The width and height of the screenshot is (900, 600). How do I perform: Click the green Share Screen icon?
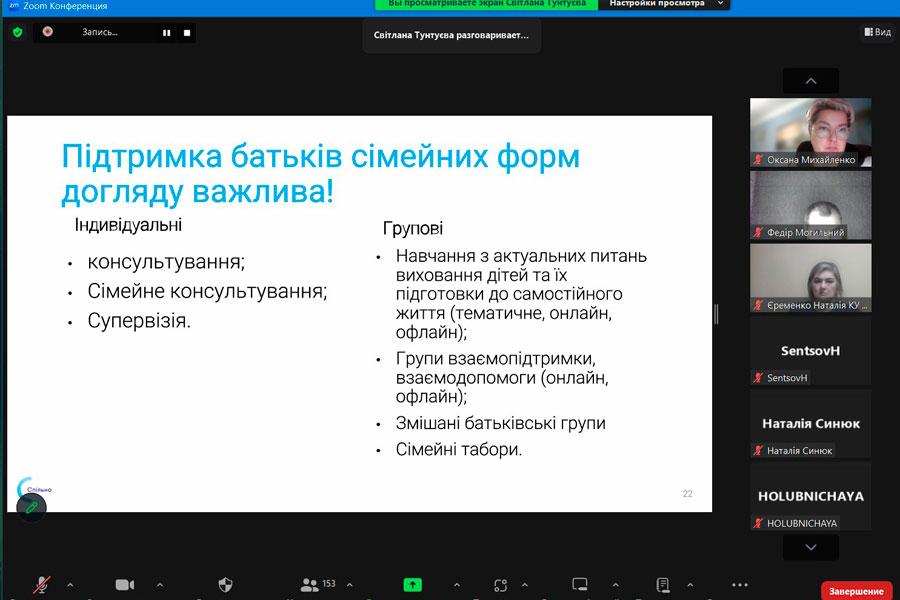pos(412,584)
